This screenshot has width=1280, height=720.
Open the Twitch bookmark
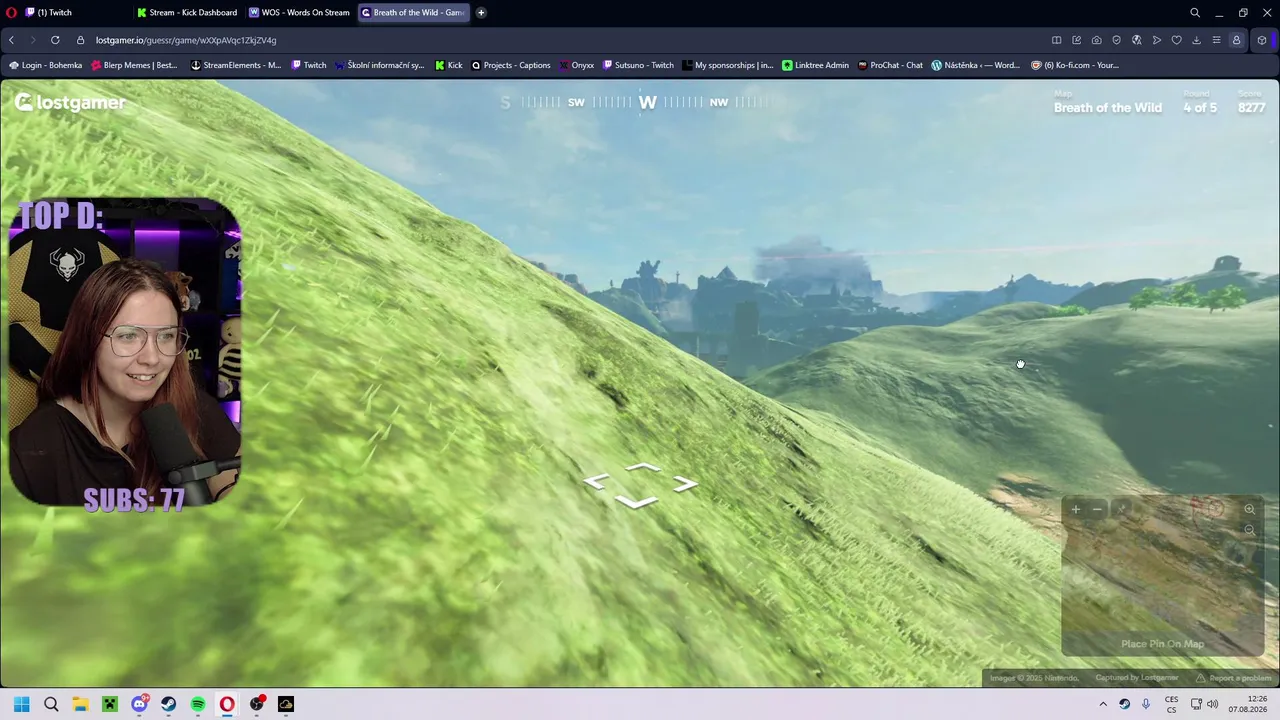tap(309, 65)
